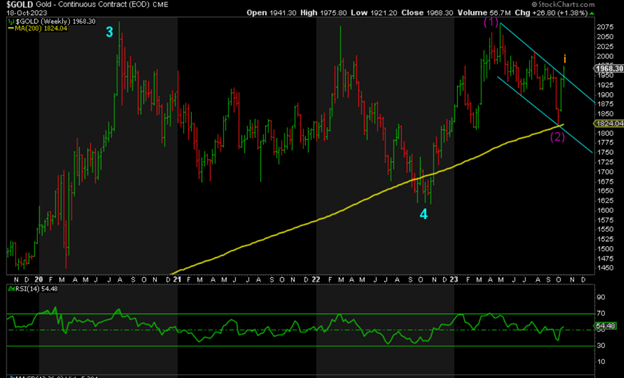
Task: Click the '$GOLD (Weekly) 1968.30' legend entry
Action: tap(55, 21)
